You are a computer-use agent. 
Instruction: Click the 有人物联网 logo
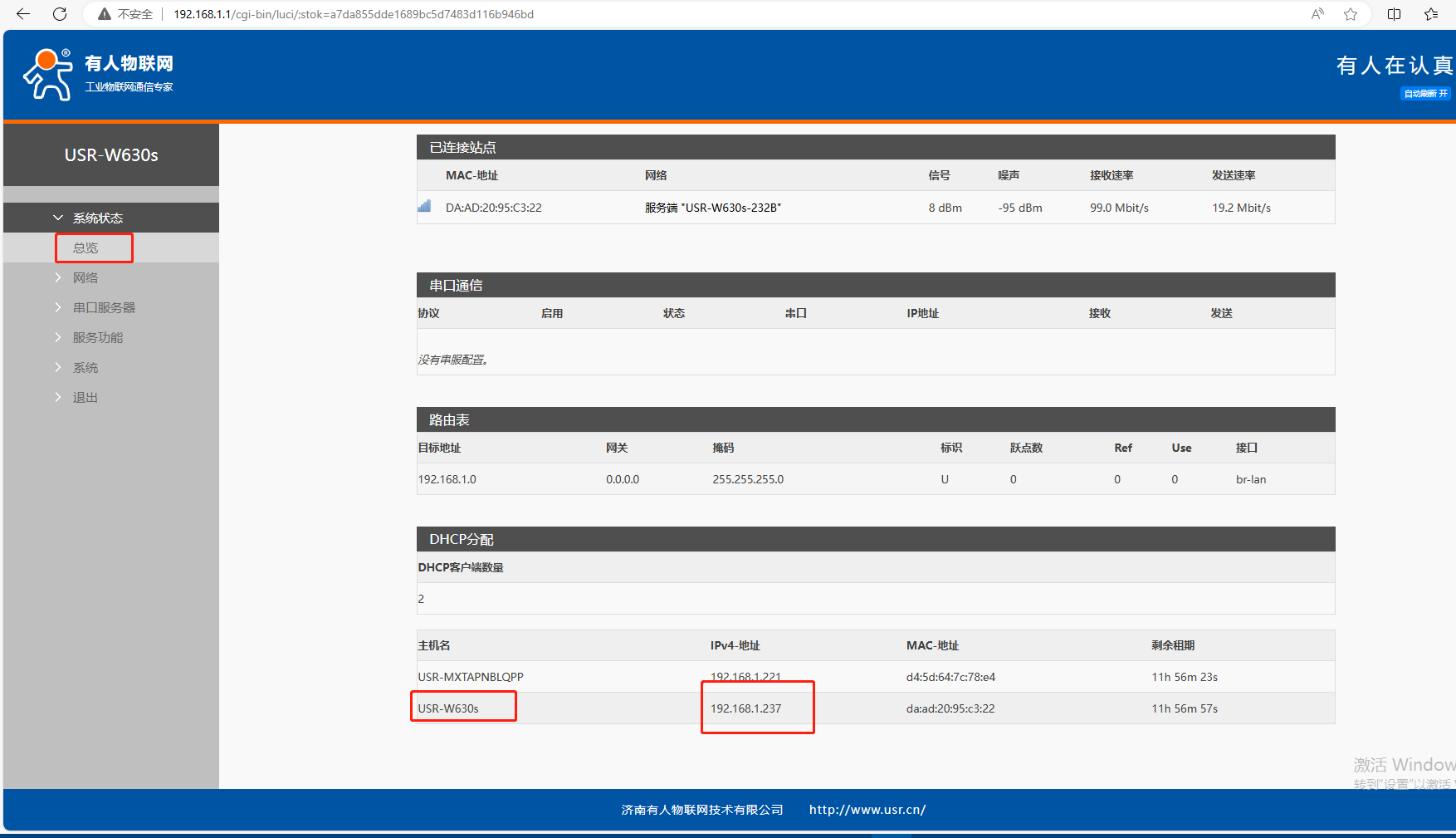[98, 75]
